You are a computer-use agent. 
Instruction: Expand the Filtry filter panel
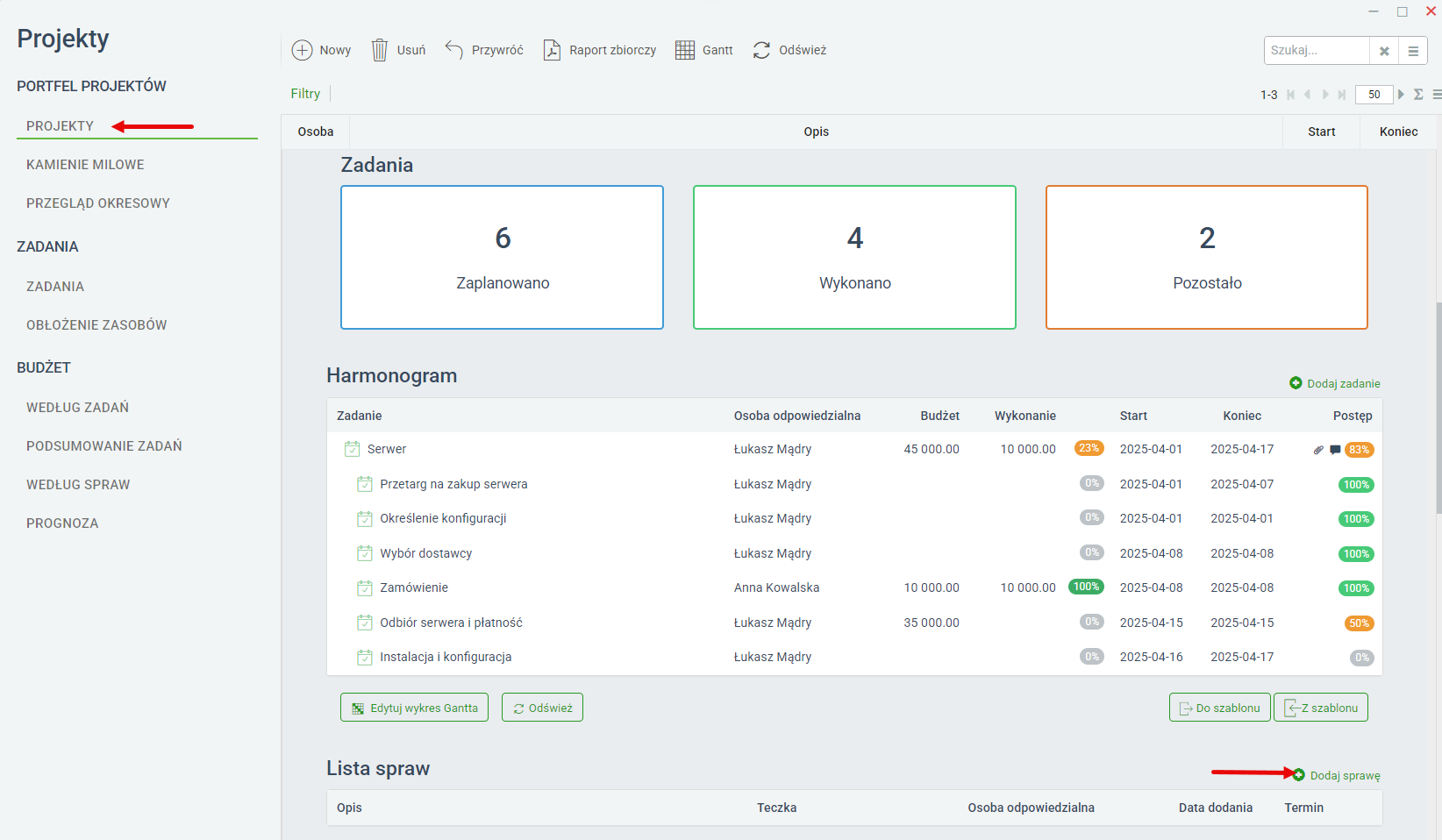[305, 94]
